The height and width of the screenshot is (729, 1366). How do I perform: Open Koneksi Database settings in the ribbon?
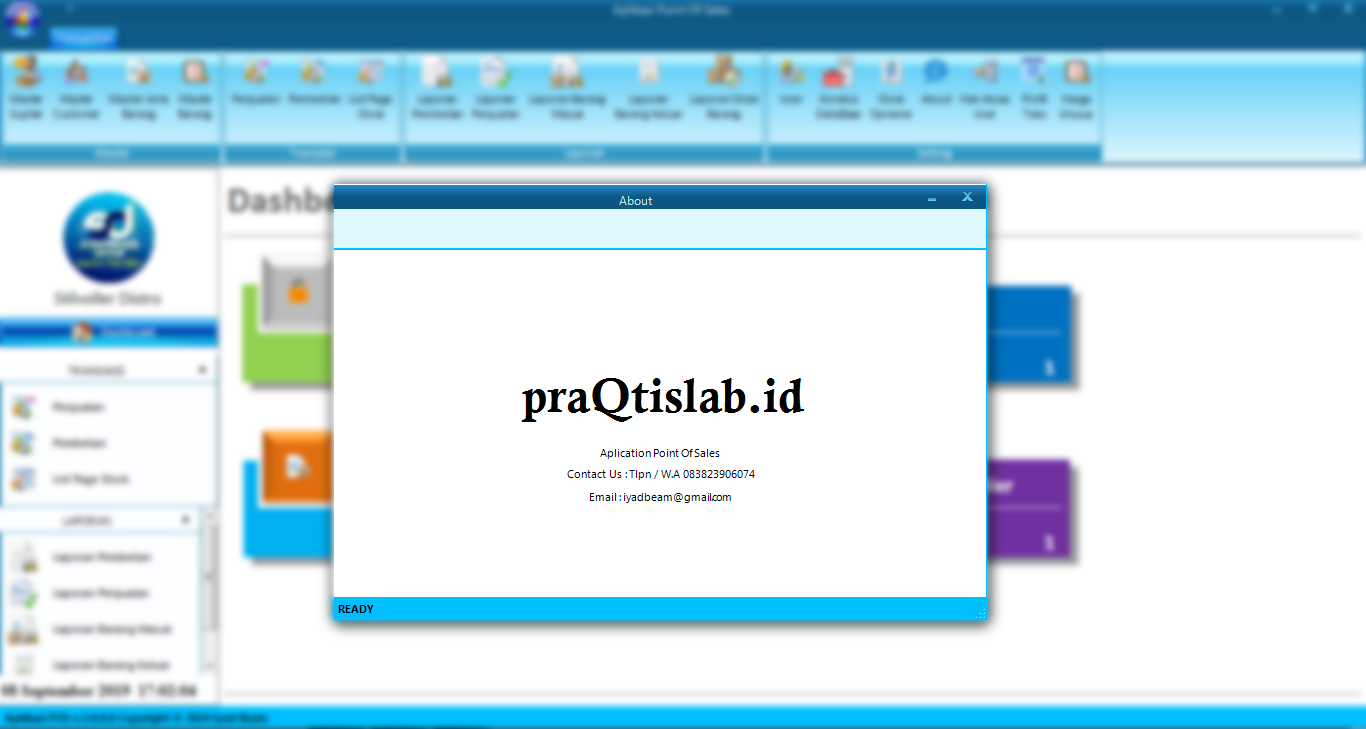tap(837, 88)
